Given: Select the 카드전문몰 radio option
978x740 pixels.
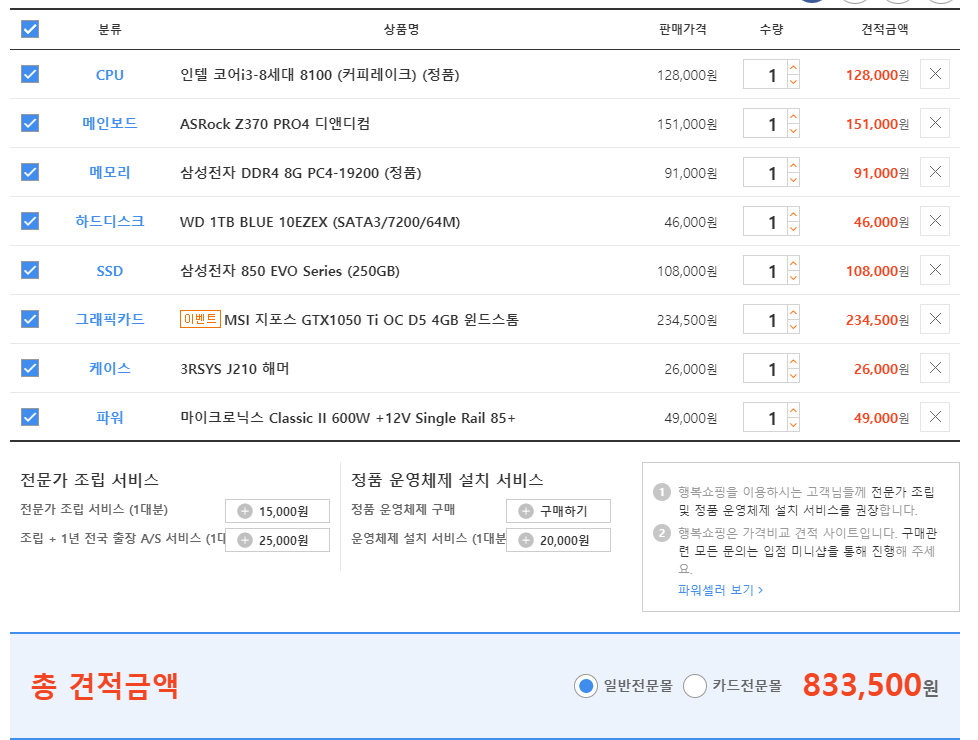Looking at the screenshot, I should (695, 686).
